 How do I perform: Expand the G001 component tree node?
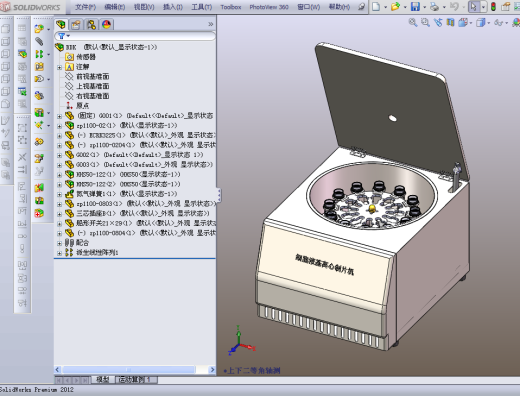(59, 116)
